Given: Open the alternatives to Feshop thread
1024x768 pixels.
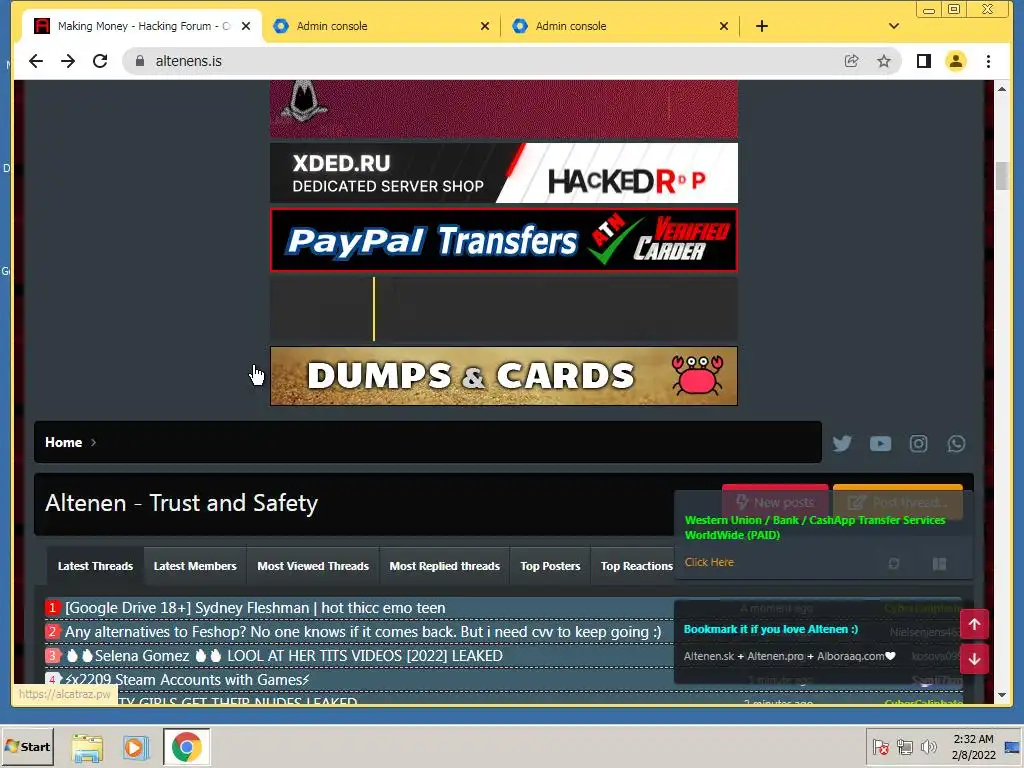Looking at the screenshot, I should click(362, 632).
